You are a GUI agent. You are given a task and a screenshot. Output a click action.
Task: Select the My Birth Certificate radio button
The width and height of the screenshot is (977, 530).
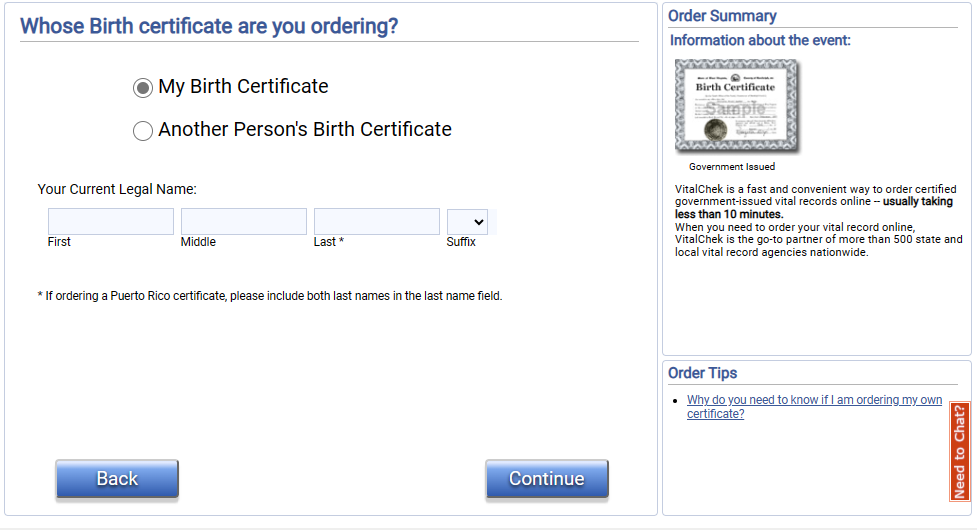point(143,88)
